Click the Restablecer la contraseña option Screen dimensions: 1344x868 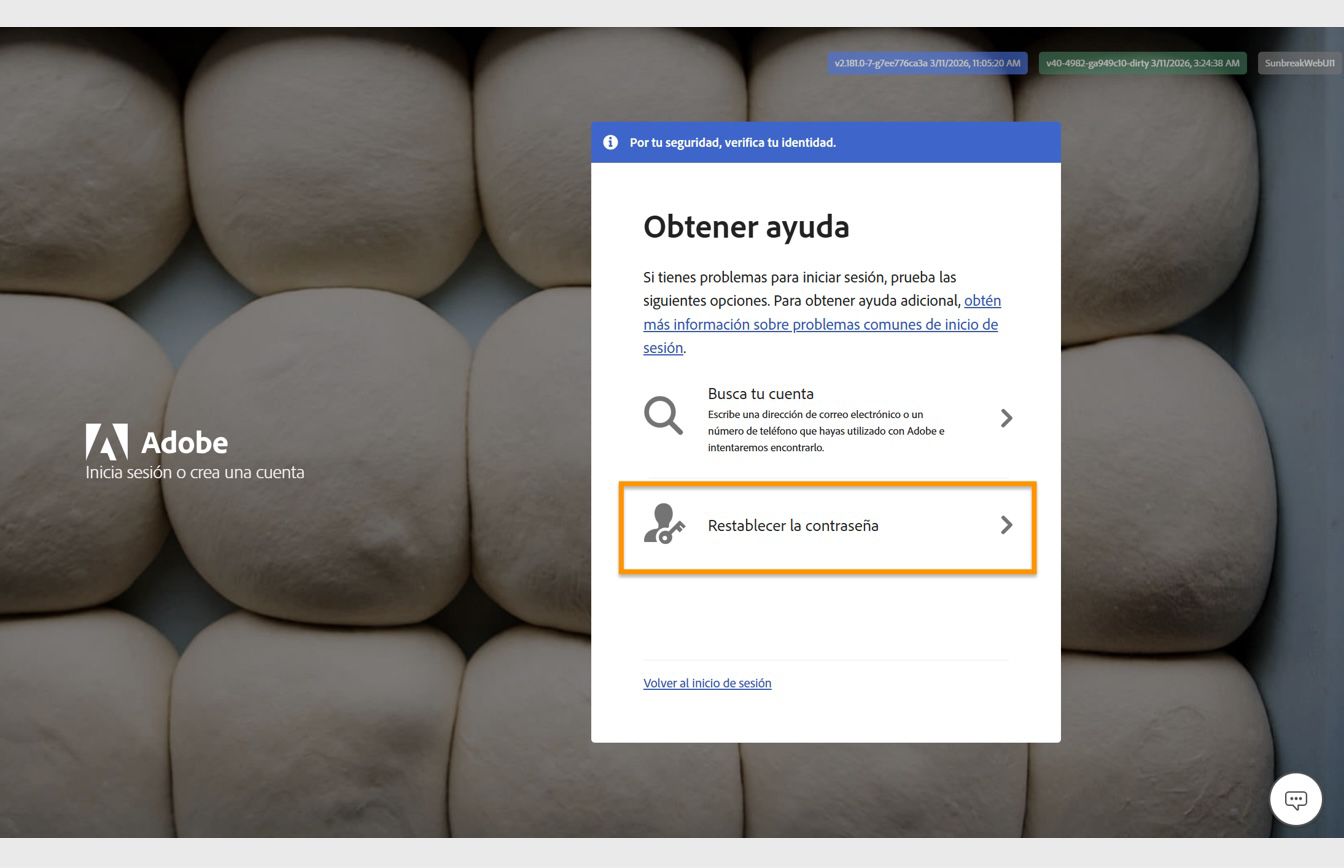coord(793,525)
